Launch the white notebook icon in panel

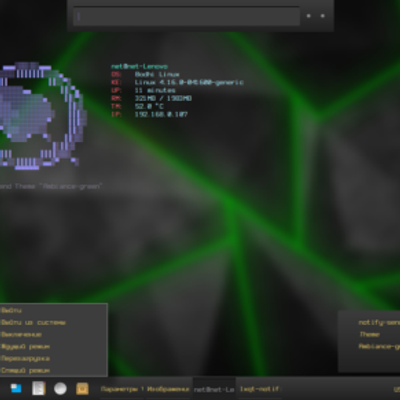coord(38,388)
